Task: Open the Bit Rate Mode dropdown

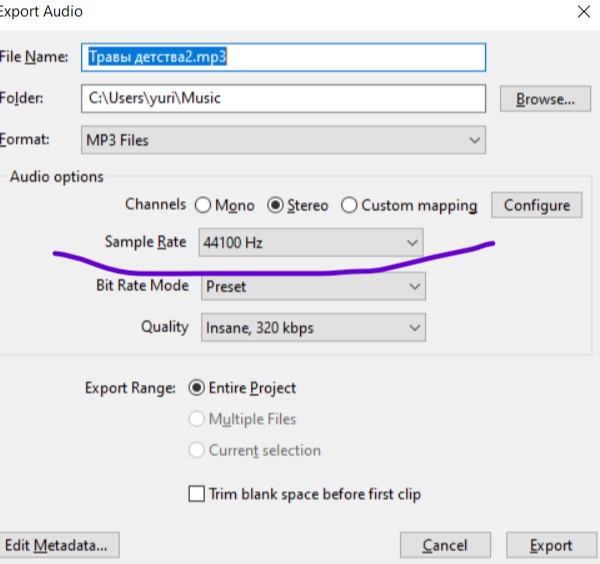Action: [x=312, y=286]
